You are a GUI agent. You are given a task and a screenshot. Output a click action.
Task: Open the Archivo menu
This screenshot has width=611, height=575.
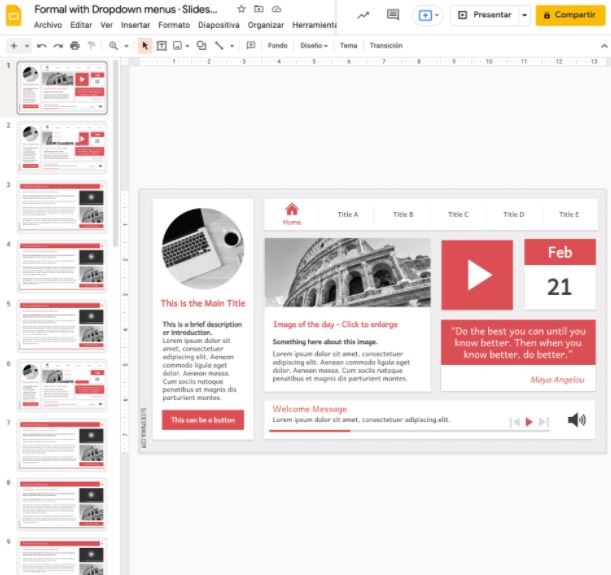point(48,25)
